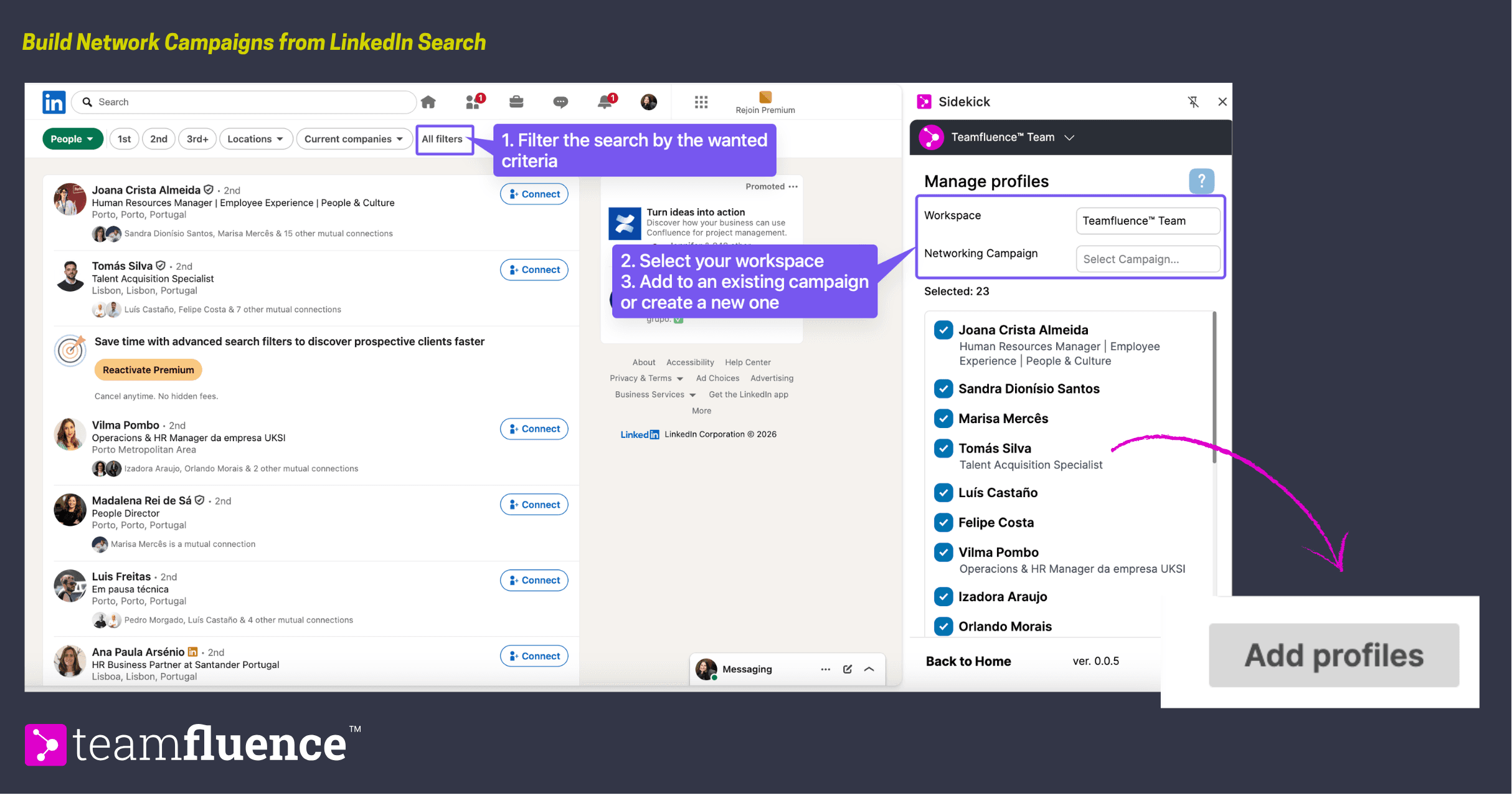
Task: Open the People filter dropdown
Action: [x=72, y=139]
